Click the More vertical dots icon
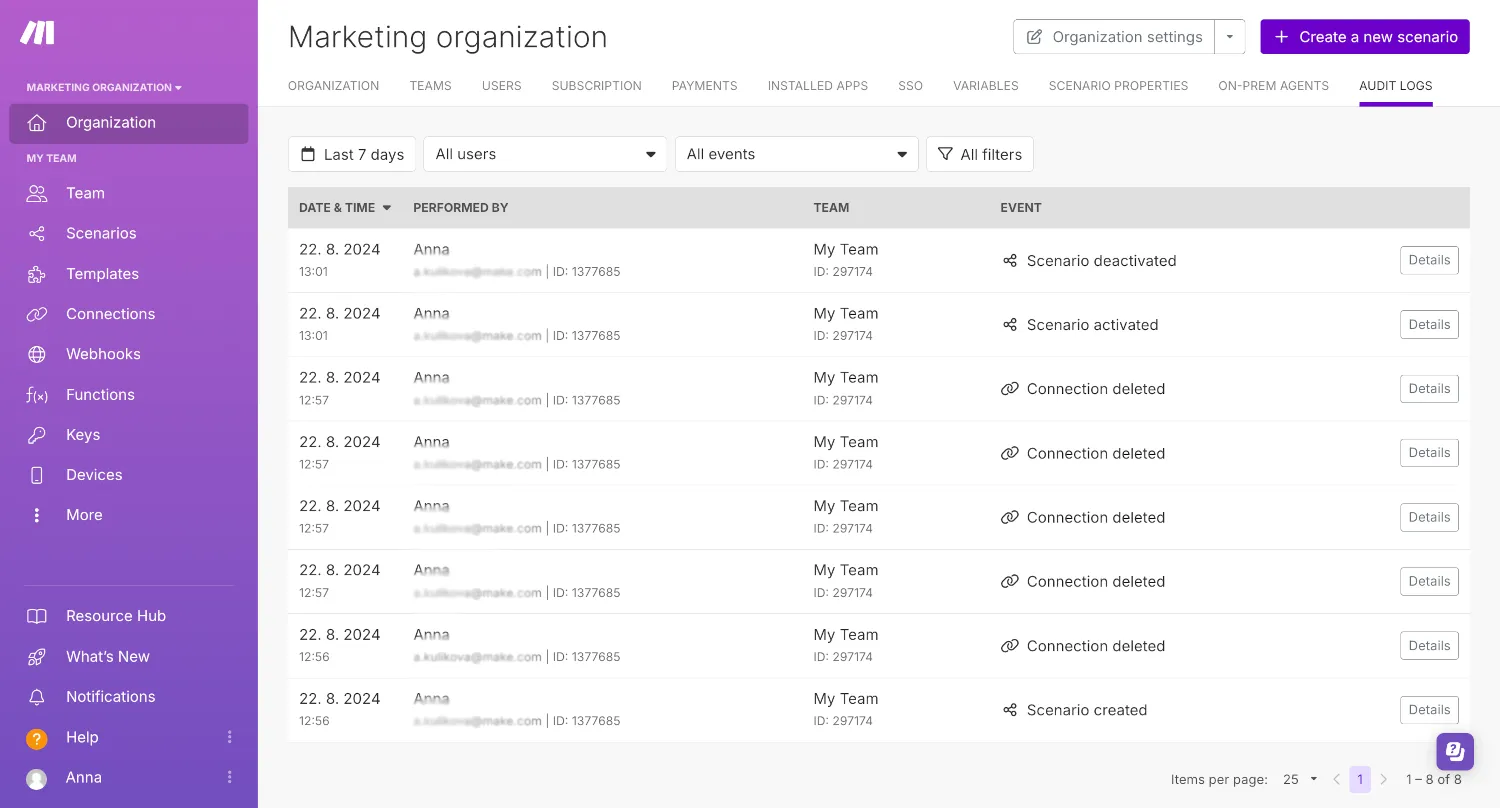The width and height of the screenshot is (1500, 808). tap(37, 515)
